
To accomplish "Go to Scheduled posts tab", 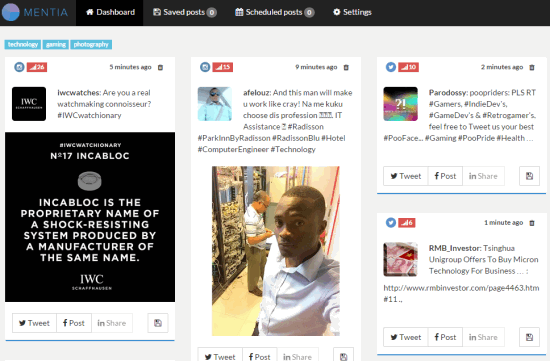I will pos(275,12).
